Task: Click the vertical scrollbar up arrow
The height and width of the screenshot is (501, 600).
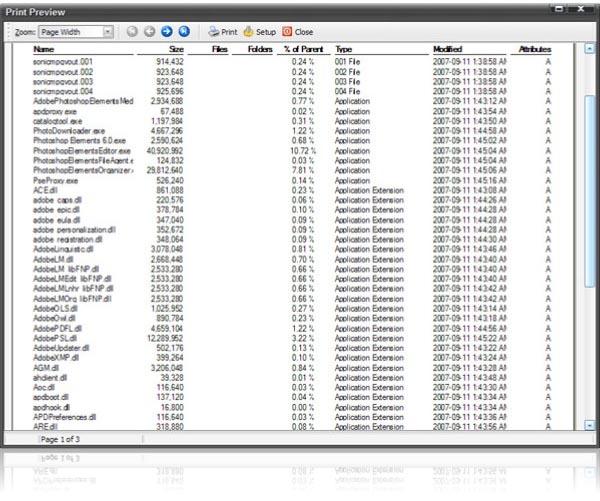Action: point(589,49)
